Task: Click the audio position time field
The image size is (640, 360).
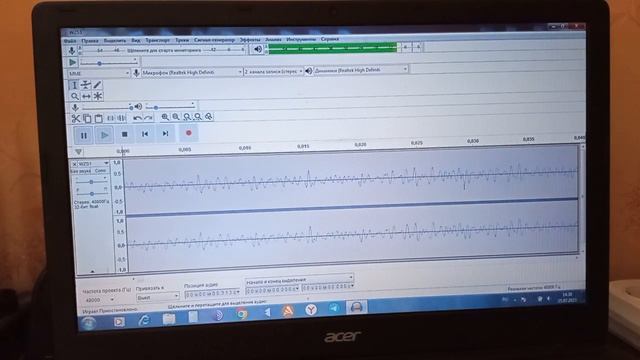Action: click(212, 293)
